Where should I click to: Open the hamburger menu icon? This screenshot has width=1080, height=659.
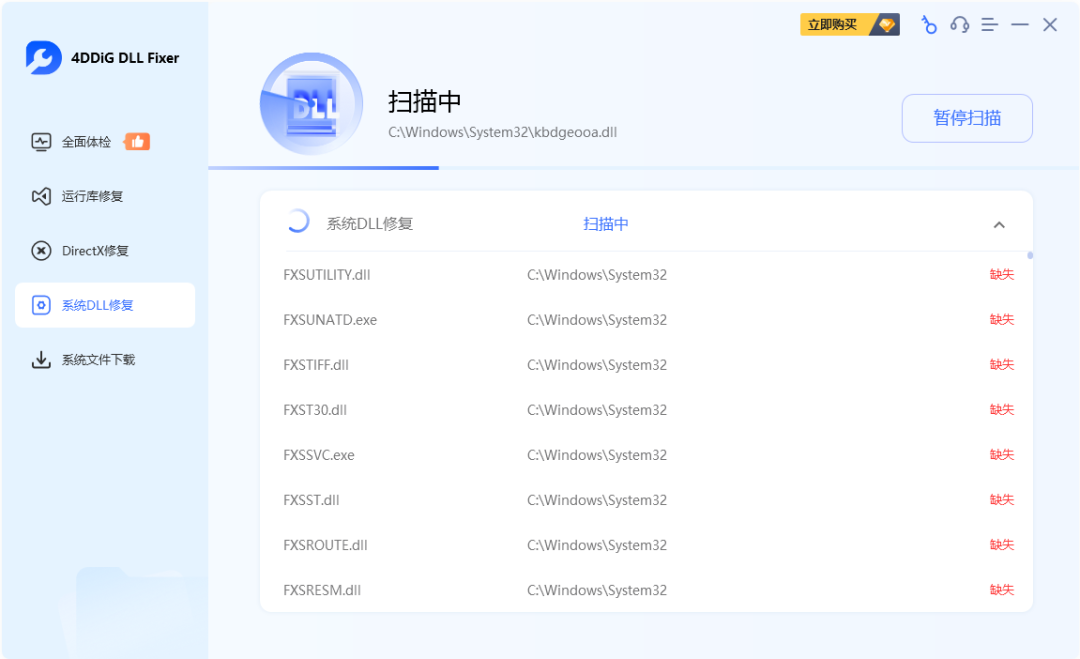pyautogui.click(x=990, y=25)
